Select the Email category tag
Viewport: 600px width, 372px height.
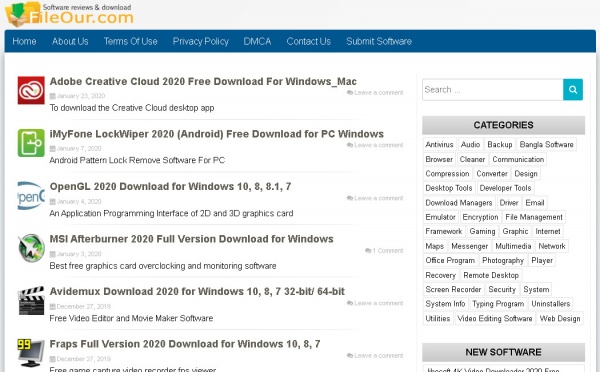535,202
